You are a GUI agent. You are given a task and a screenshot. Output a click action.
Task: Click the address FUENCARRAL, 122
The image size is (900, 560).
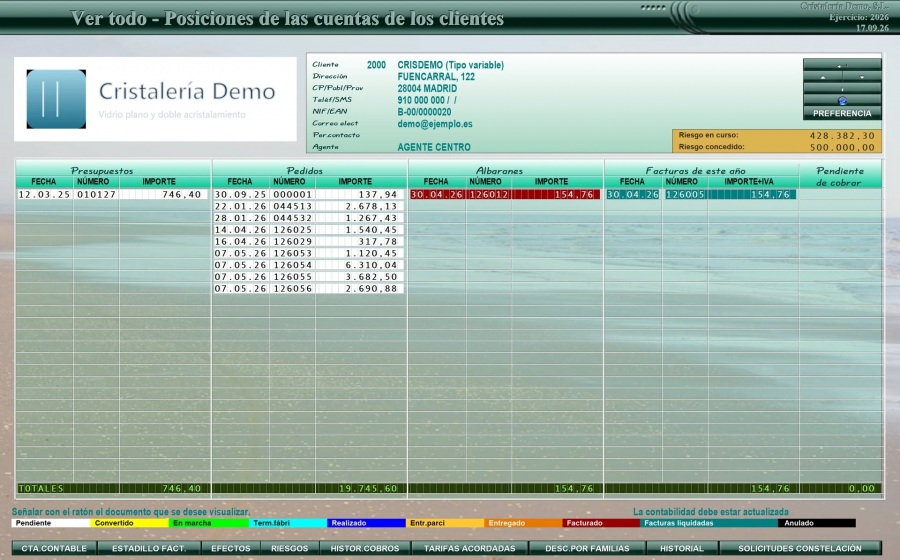tap(436, 76)
